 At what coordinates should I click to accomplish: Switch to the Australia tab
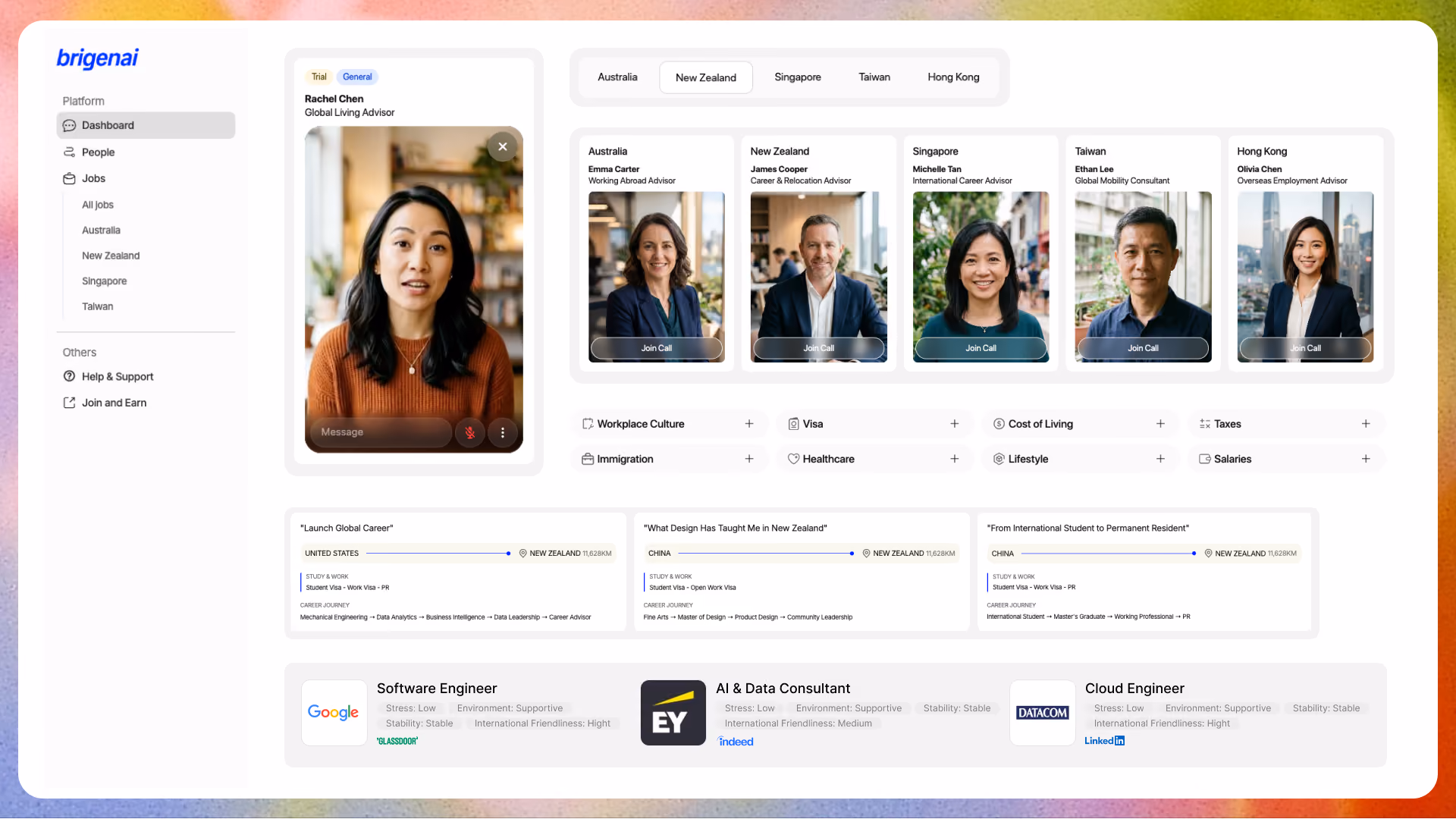pyautogui.click(x=617, y=77)
